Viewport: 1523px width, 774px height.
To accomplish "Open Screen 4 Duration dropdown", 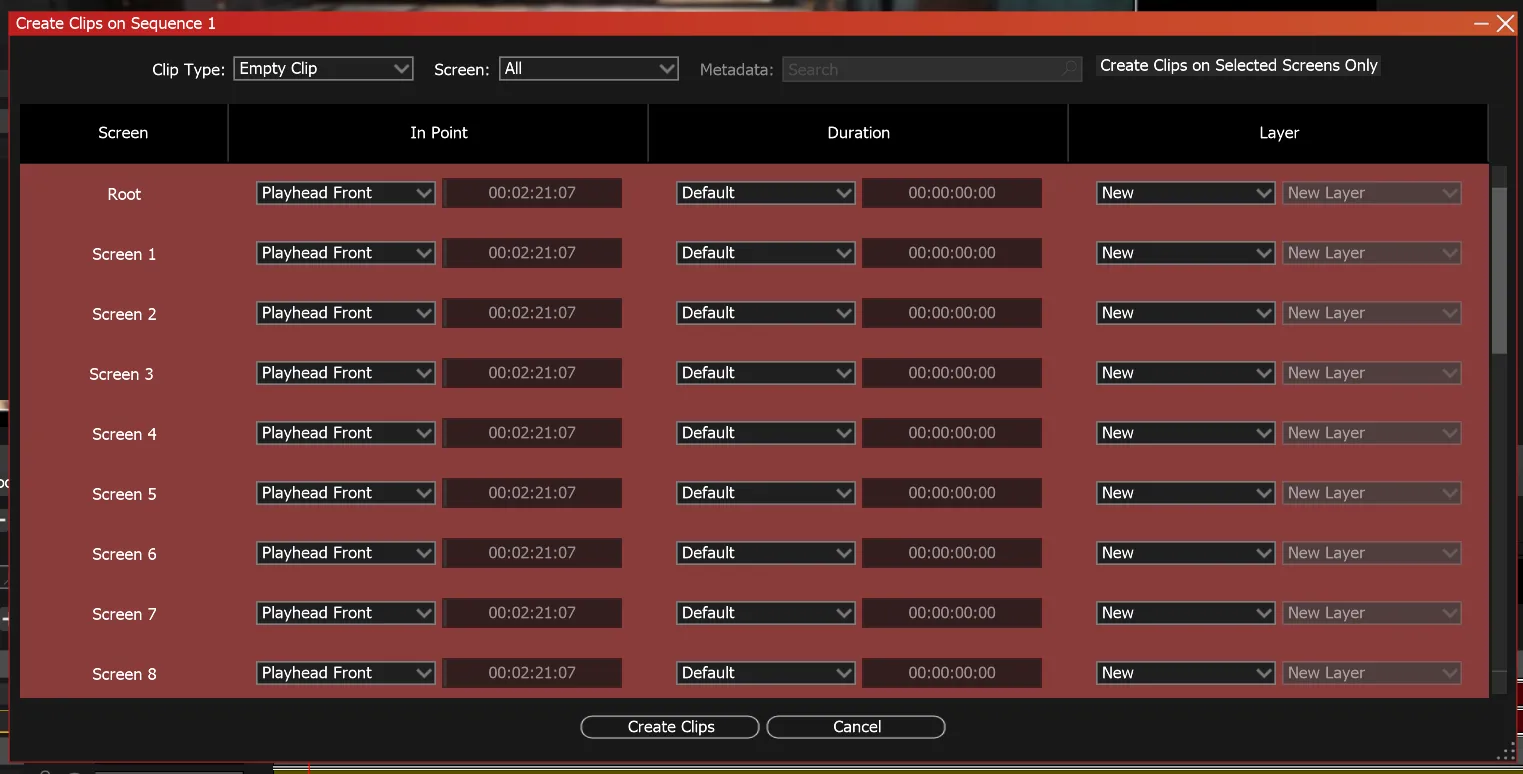I will 766,433.
